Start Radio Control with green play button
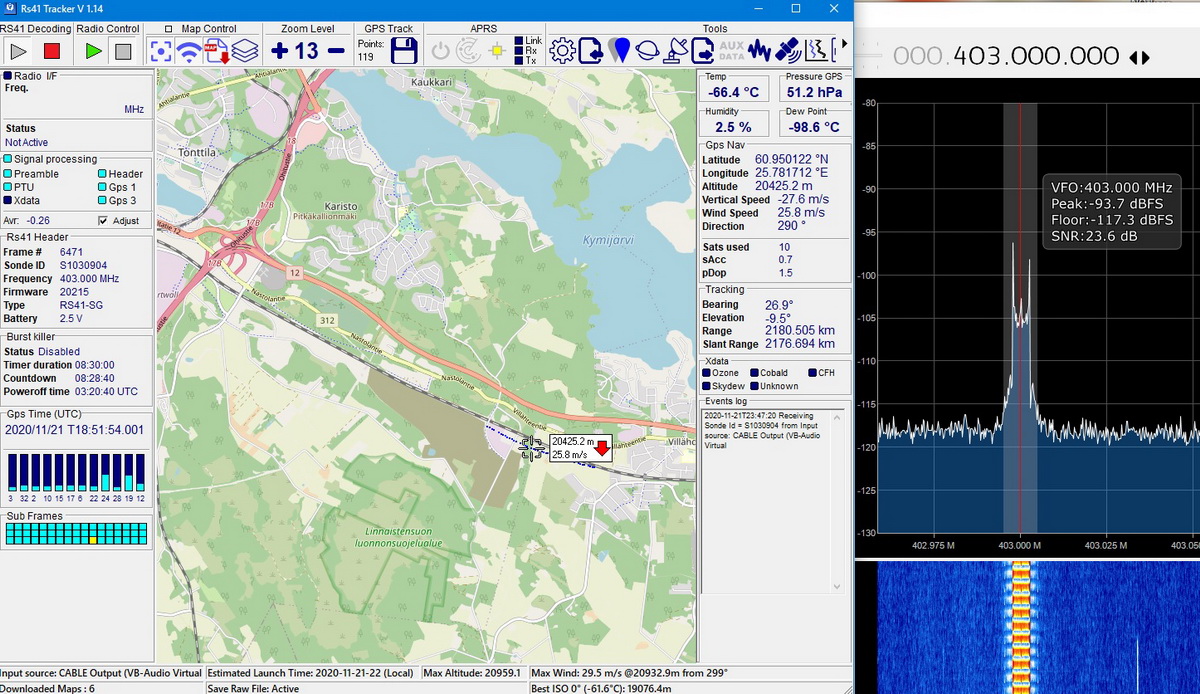This screenshot has width=1200, height=694. click(93, 51)
